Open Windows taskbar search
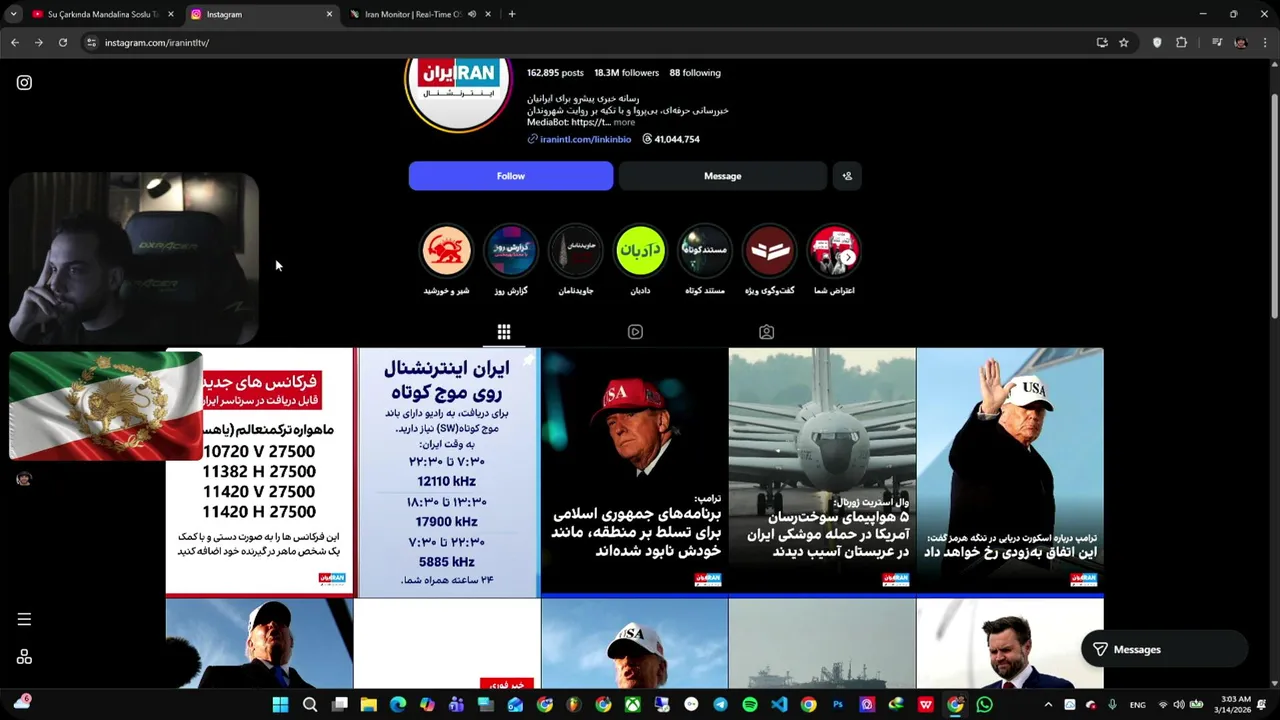Image resolution: width=1280 pixels, height=720 pixels. pyautogui.click(x=310, y=705)
